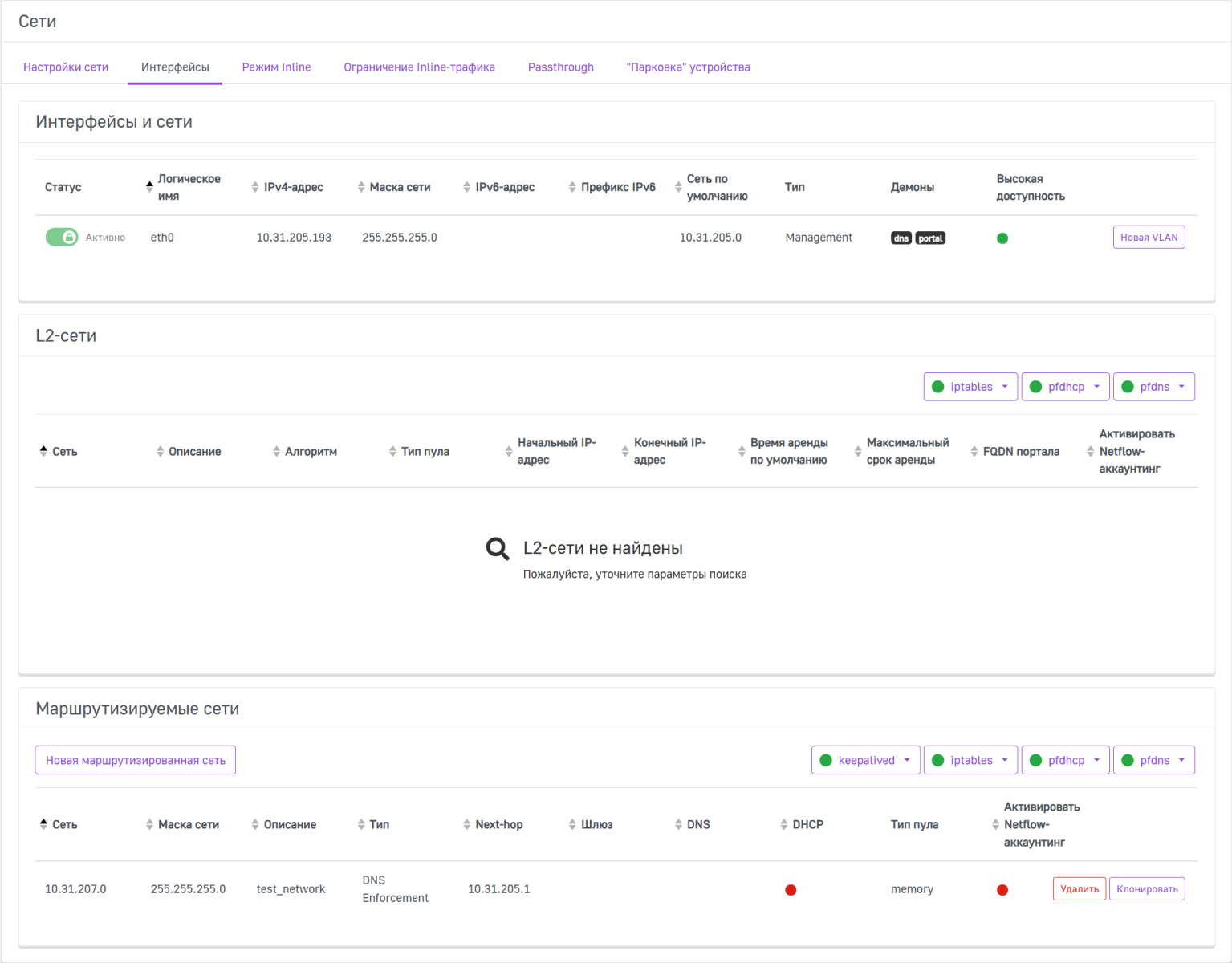1232x963 pixels.
Task: Open Настройки сети tab
Action: click(x=66, y=67)
